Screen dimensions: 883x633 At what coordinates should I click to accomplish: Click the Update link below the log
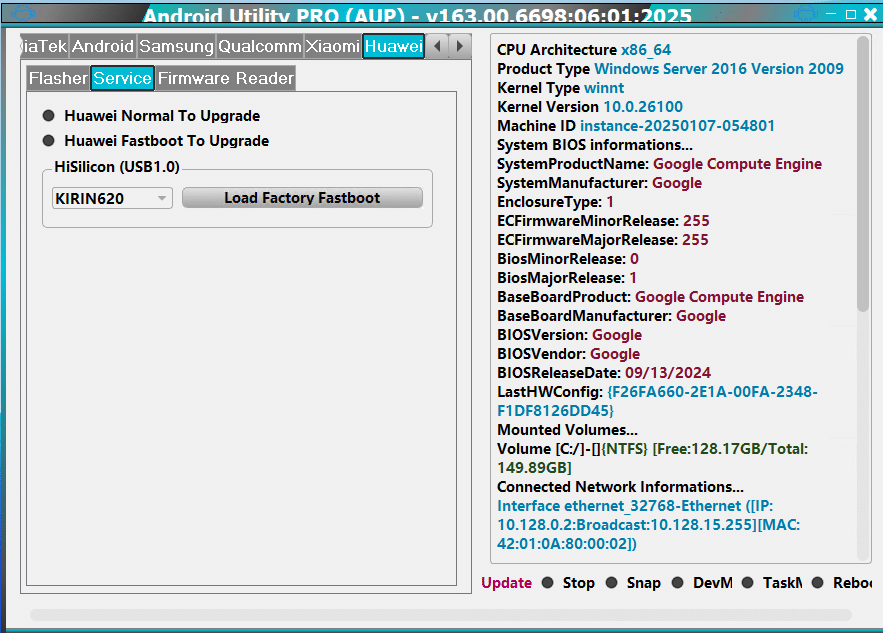[x=507, y=583]
